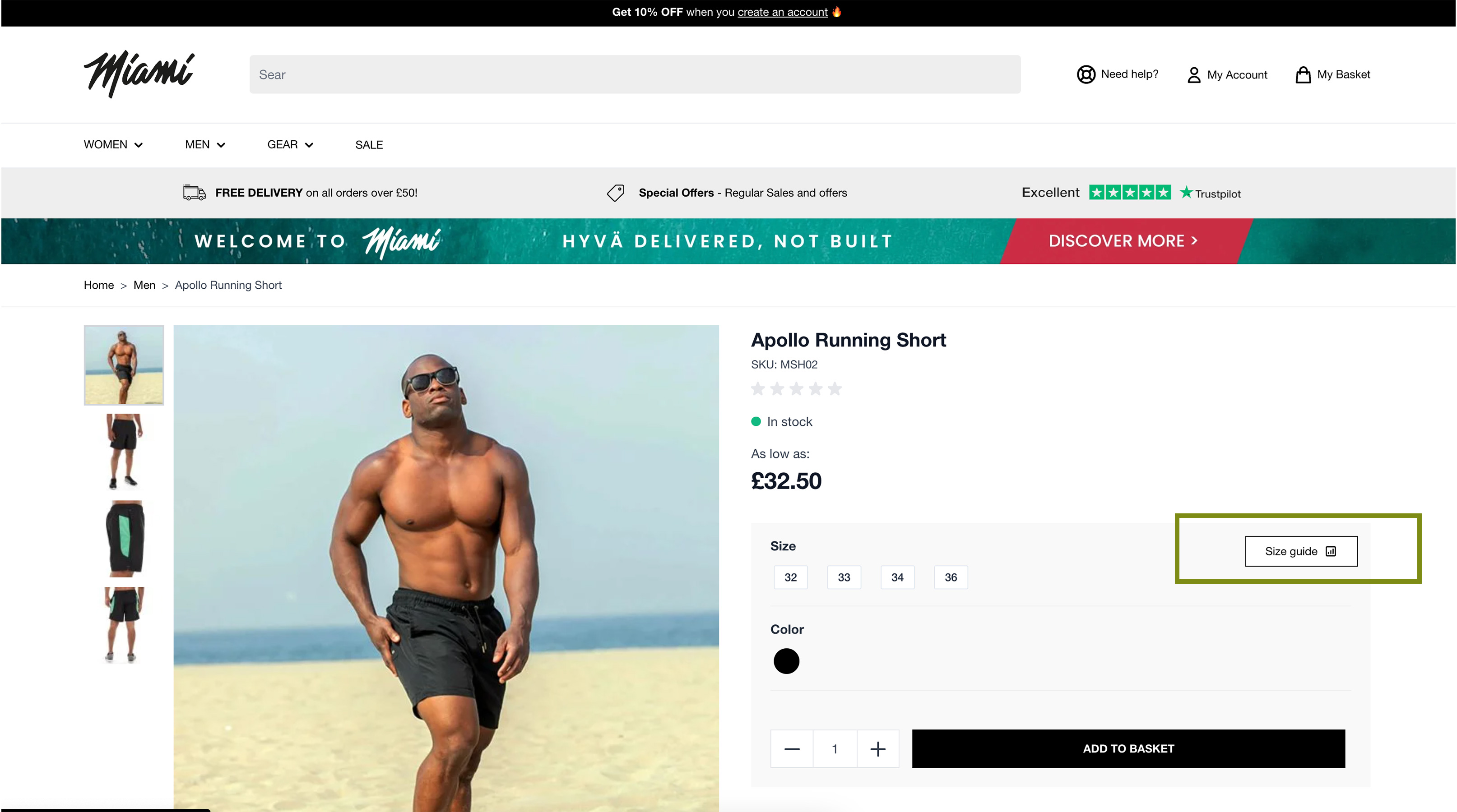Select size 34
The width and height of the screenshot is (1457, 812).
click(897, 577)
